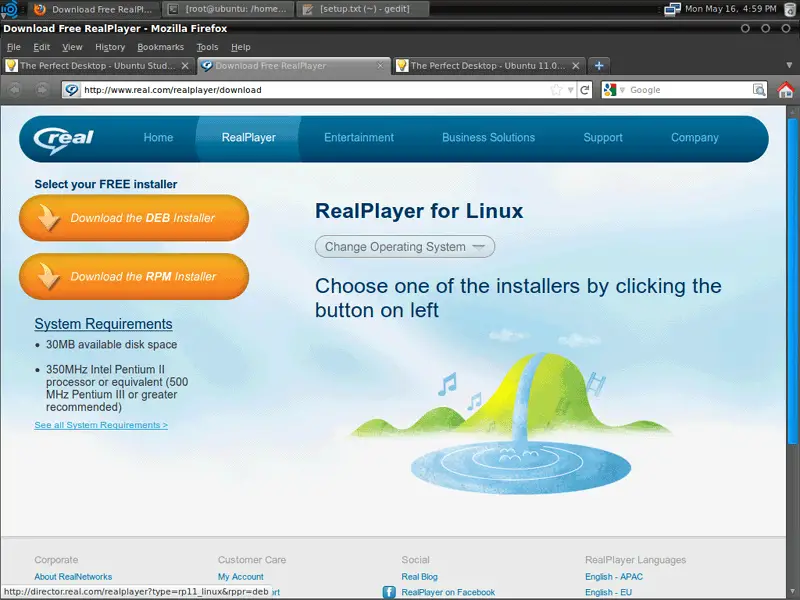The width and height of the screenshot is (800, 600).
Task: Visit the Real Blog footer link
Action: pyautogui.click(x=419, y=577)
